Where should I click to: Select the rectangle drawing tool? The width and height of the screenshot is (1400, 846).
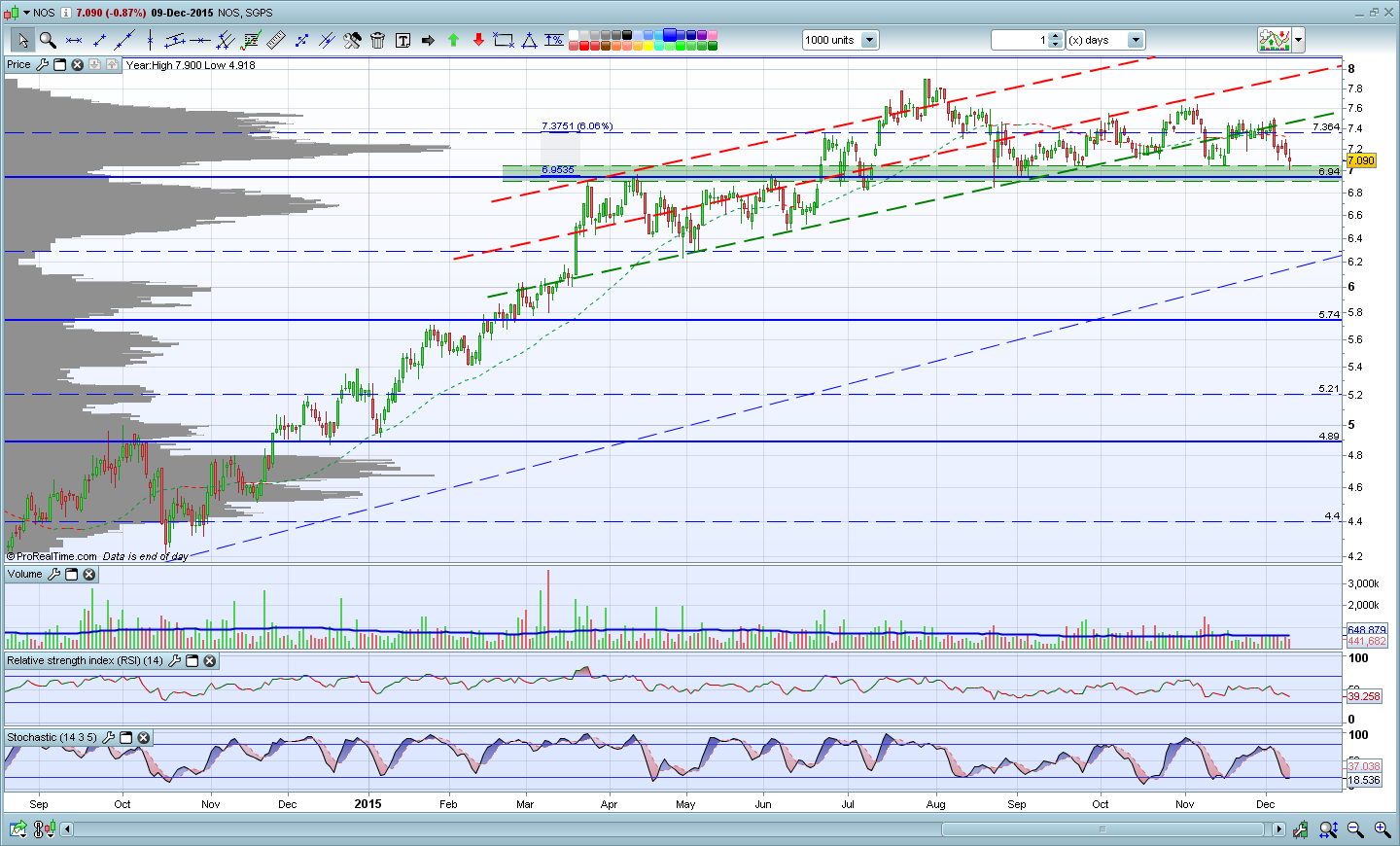[x=504, y=40]
